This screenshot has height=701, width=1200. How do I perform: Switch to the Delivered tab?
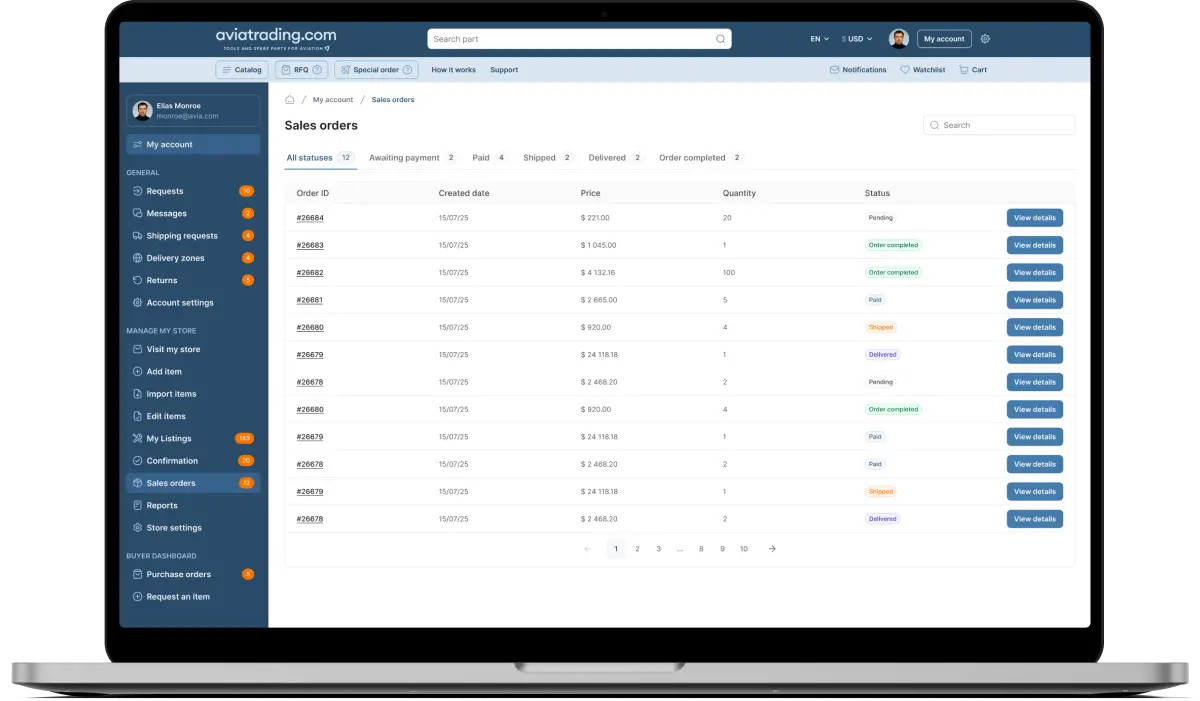[616, 158]
